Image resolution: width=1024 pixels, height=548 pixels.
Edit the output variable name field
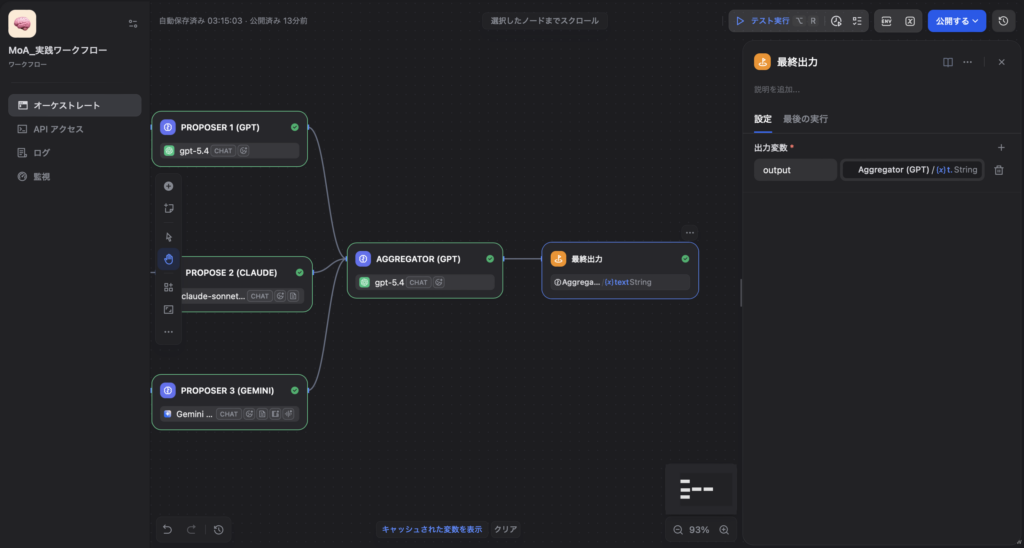point(795,170)
